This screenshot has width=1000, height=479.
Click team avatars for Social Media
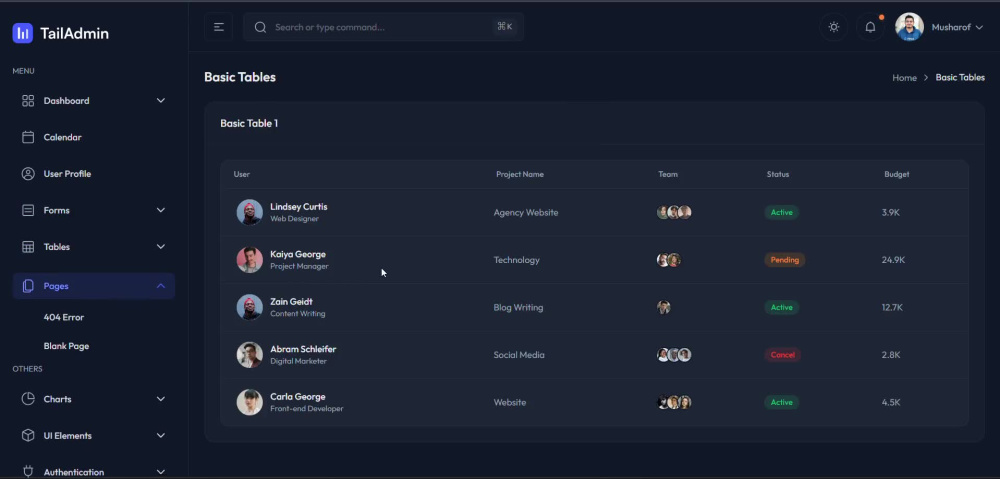click(x=674, y=355)
